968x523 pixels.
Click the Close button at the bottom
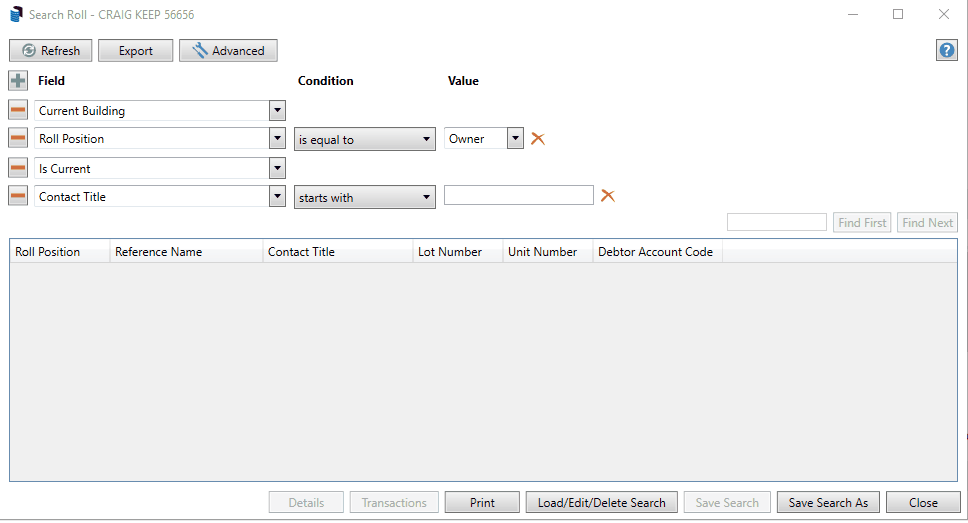[x=923, y=502]
